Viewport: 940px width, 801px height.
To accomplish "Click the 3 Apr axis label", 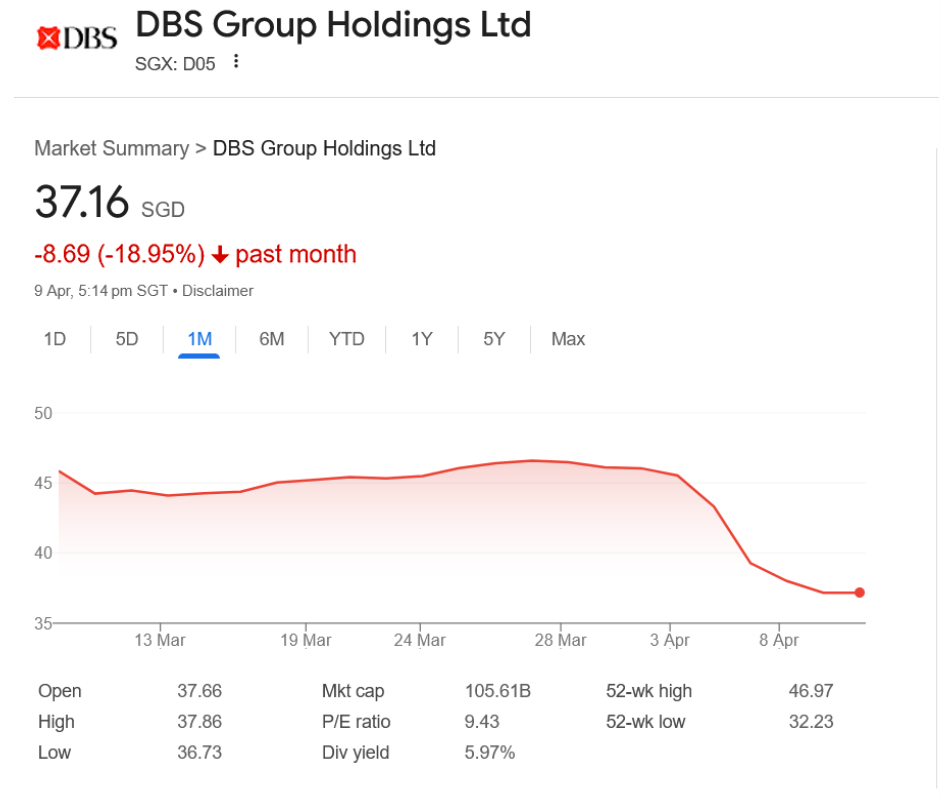I will [670, 640].
